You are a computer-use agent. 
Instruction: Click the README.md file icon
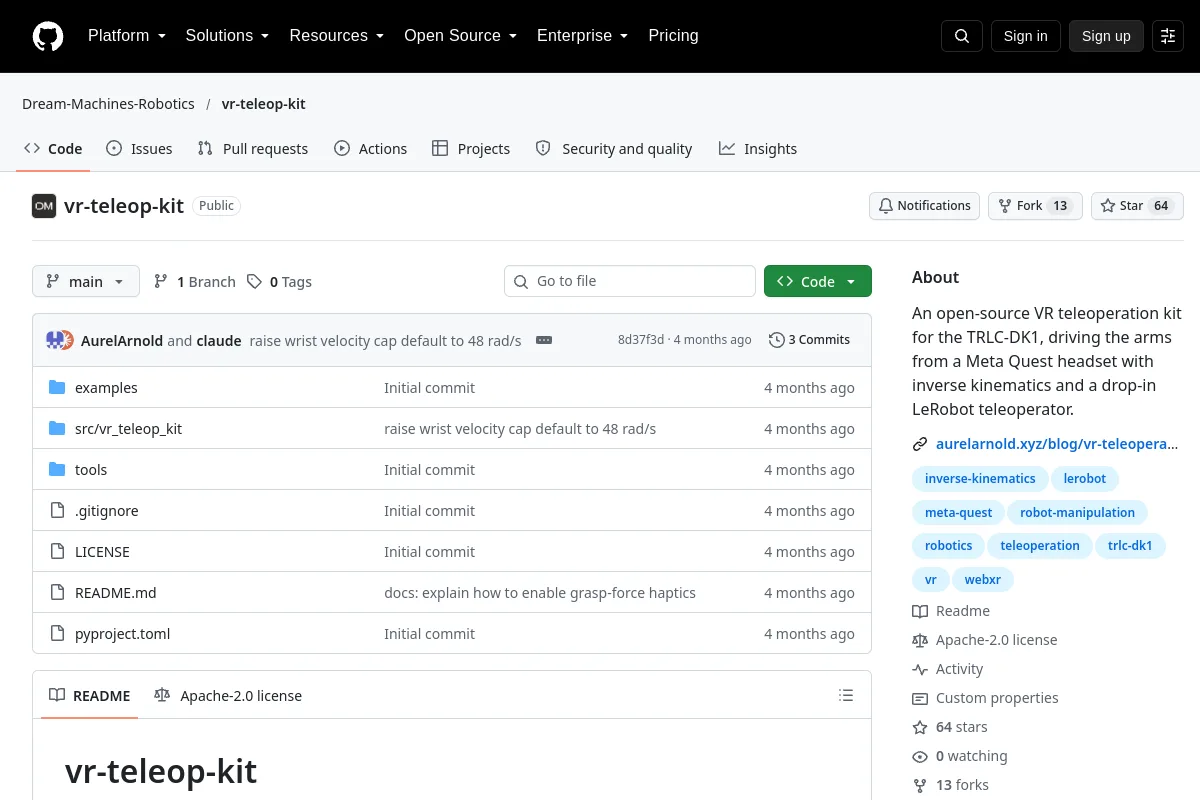coord(57,592)
